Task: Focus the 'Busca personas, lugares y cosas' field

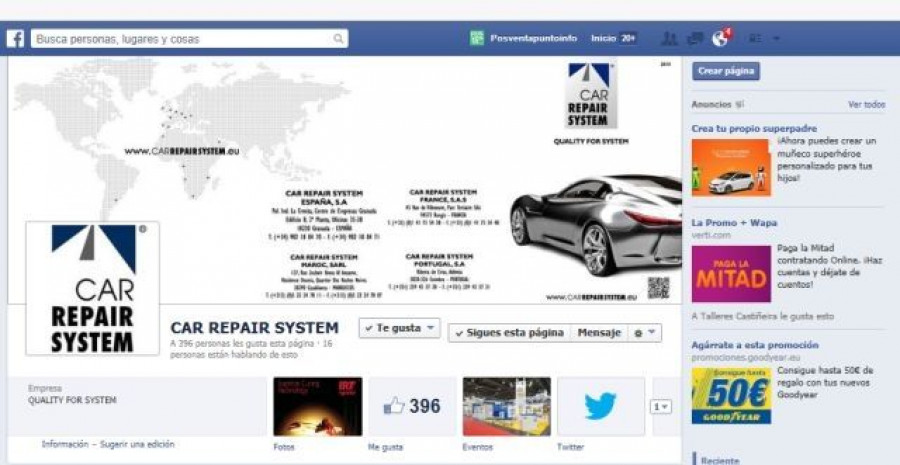Action: (189, 39)
